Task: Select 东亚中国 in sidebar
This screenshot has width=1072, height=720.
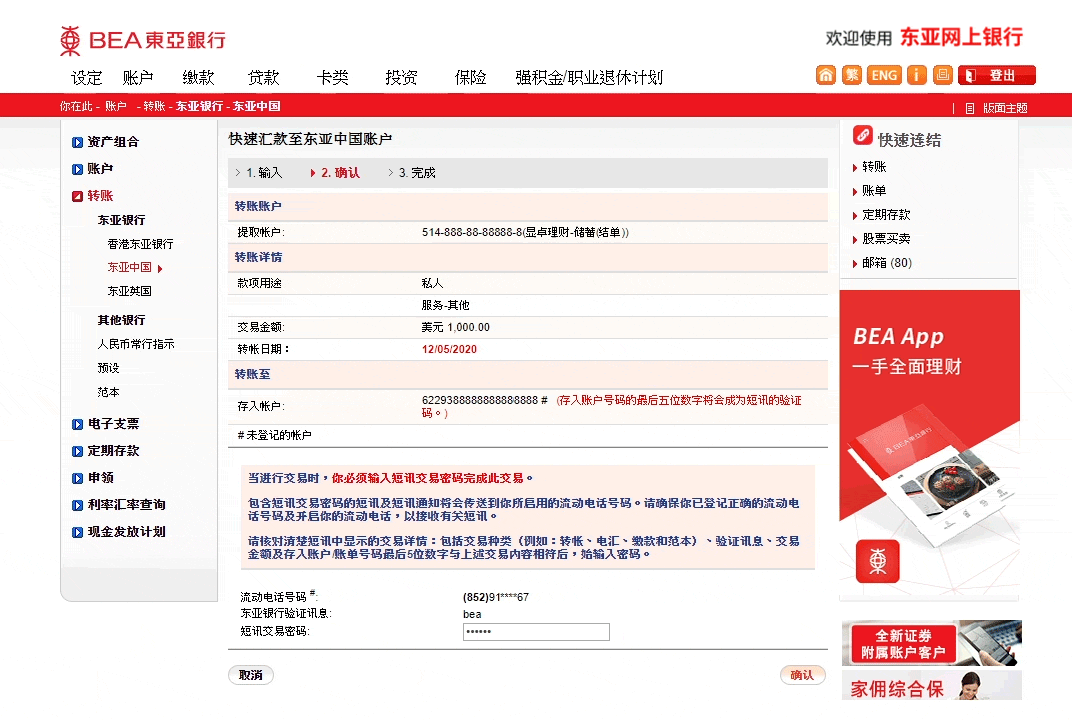Action: click(x=130, y=267)
